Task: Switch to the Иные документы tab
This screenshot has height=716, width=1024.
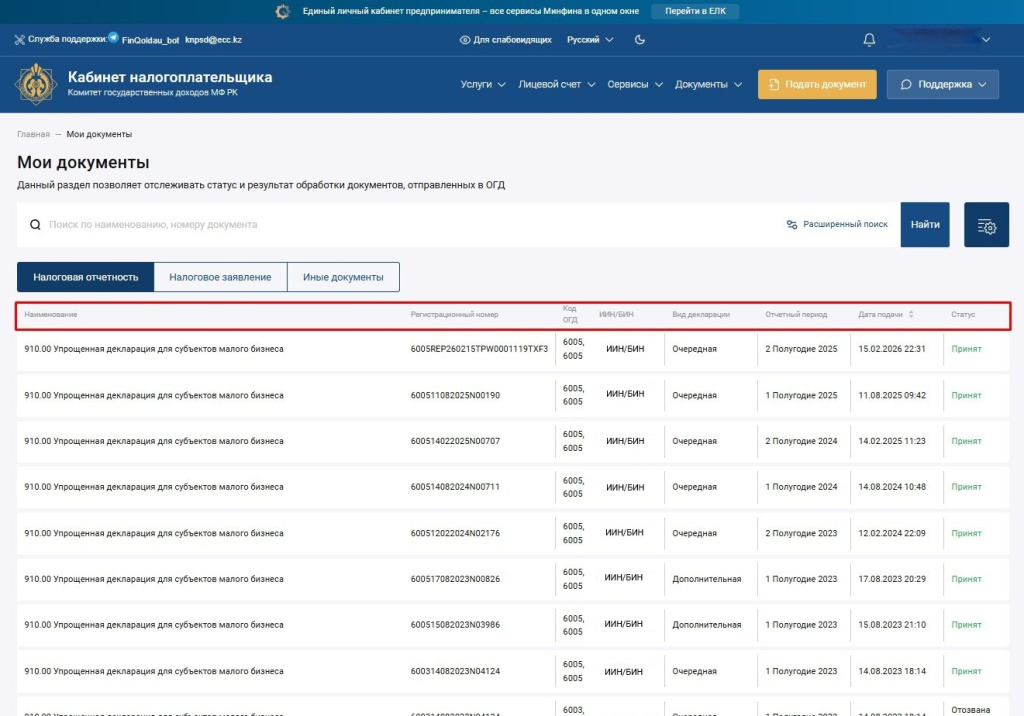Action: tap(343, 277)
